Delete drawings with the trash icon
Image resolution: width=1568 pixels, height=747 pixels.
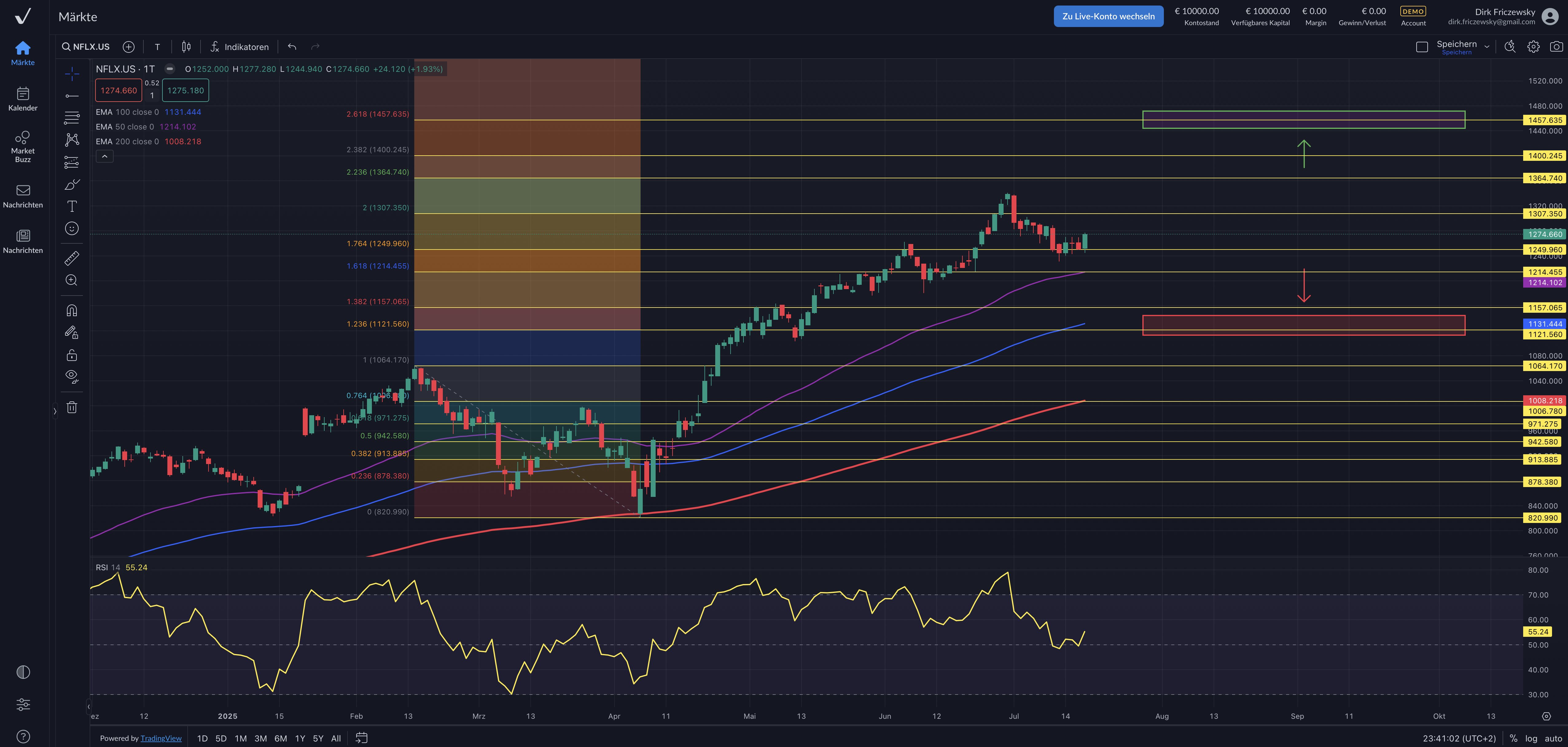click(x=72, y=407)
